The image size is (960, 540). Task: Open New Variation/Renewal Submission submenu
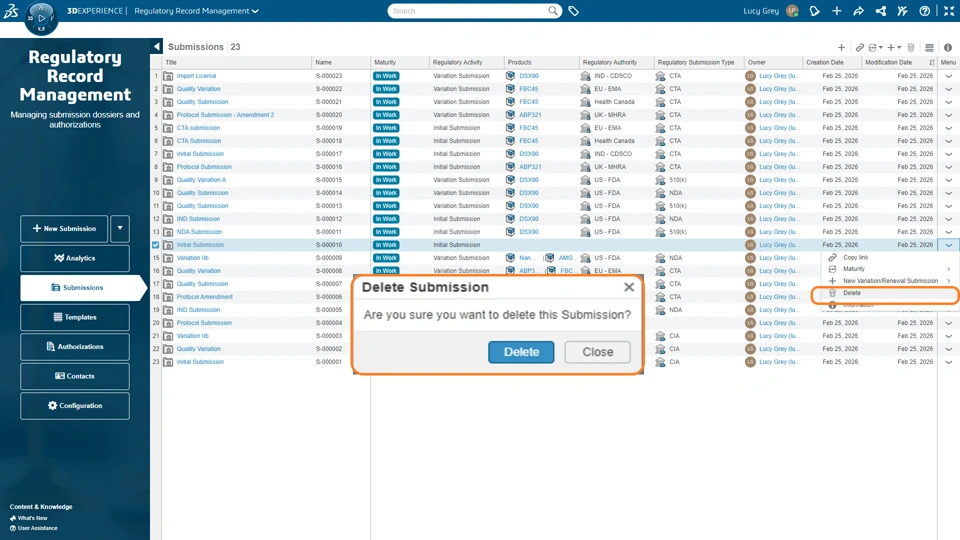[x=889, y=281]
